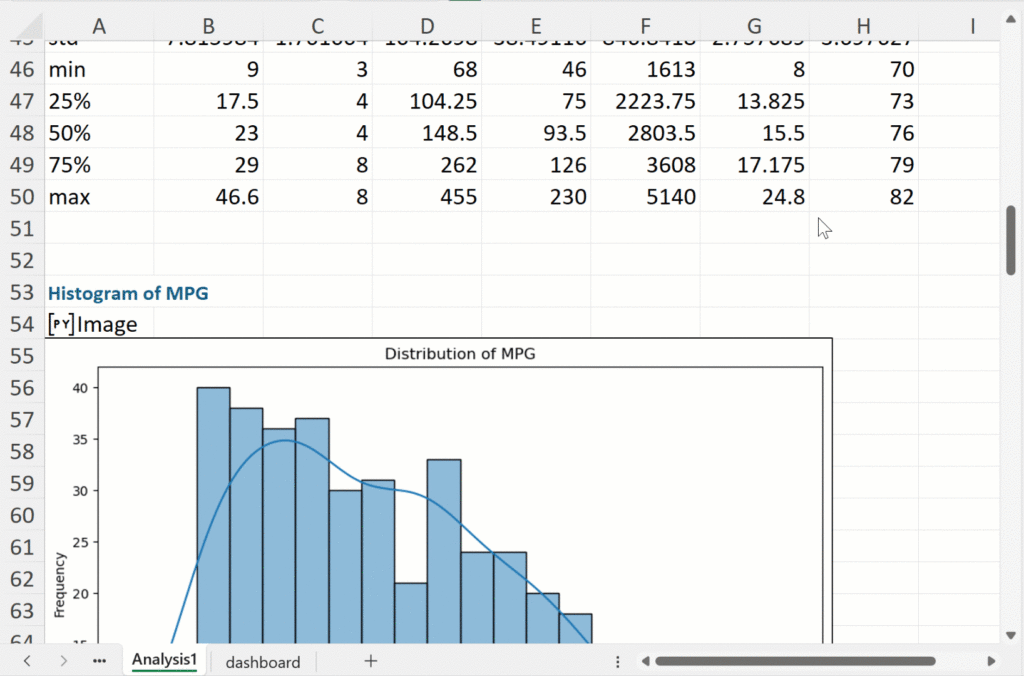The width and height of the screenshot is (1024, 676).
Task: Click the horizontal scrollbar right arrow
Action: point(991,661)
